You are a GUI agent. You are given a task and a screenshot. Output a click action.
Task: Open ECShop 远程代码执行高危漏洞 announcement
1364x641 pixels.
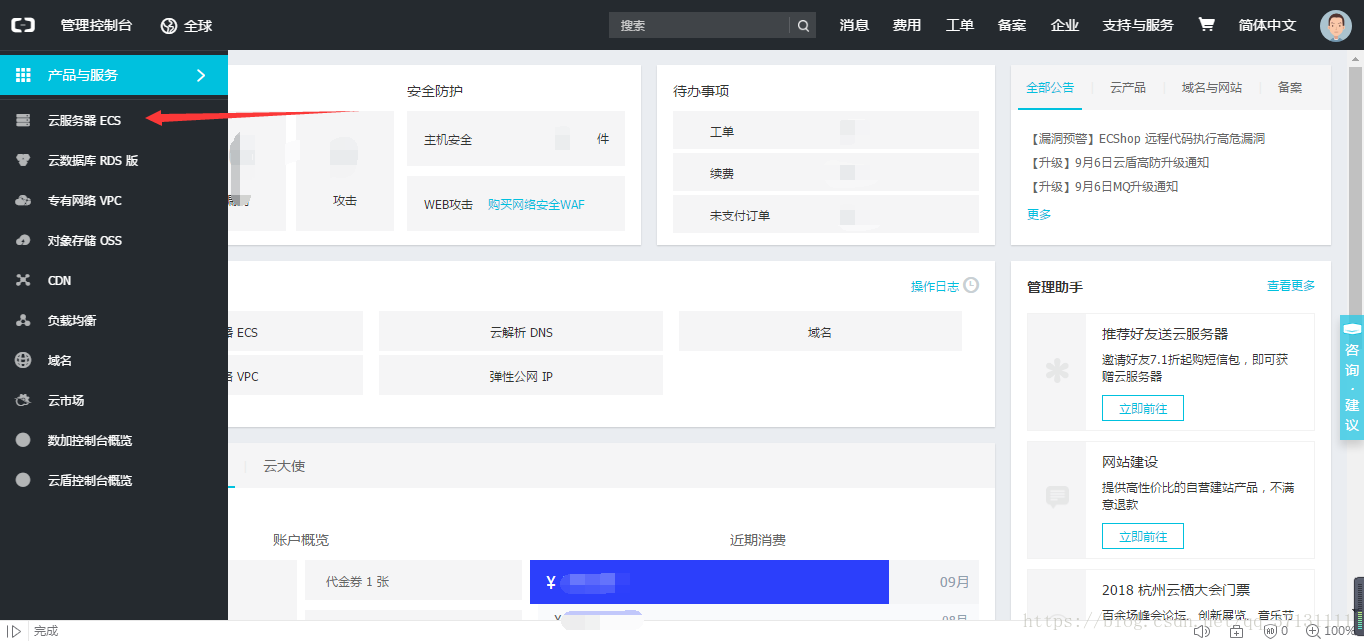1146,139
